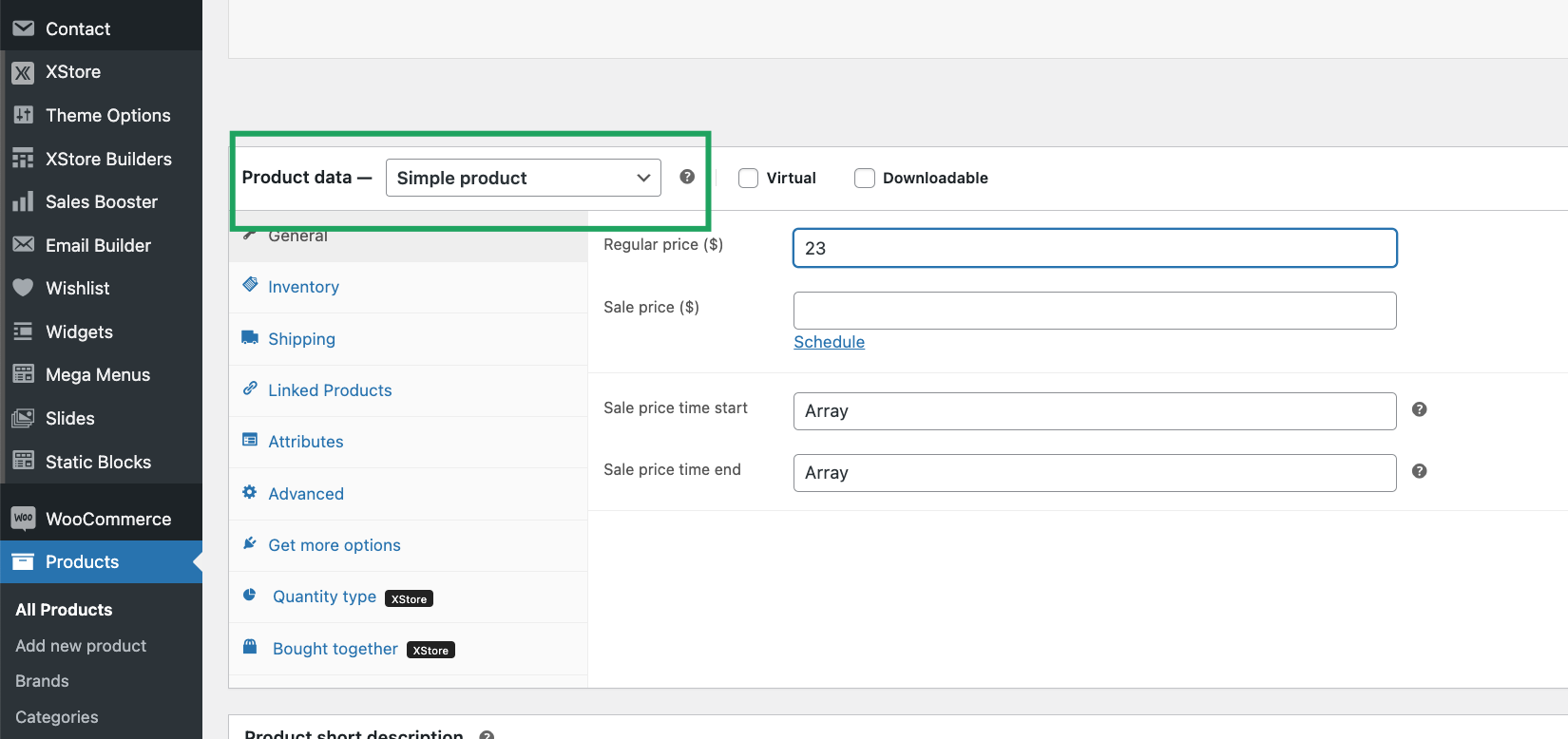Click the Bought together bag icon

pyautogui.click(x=250, y=647)
